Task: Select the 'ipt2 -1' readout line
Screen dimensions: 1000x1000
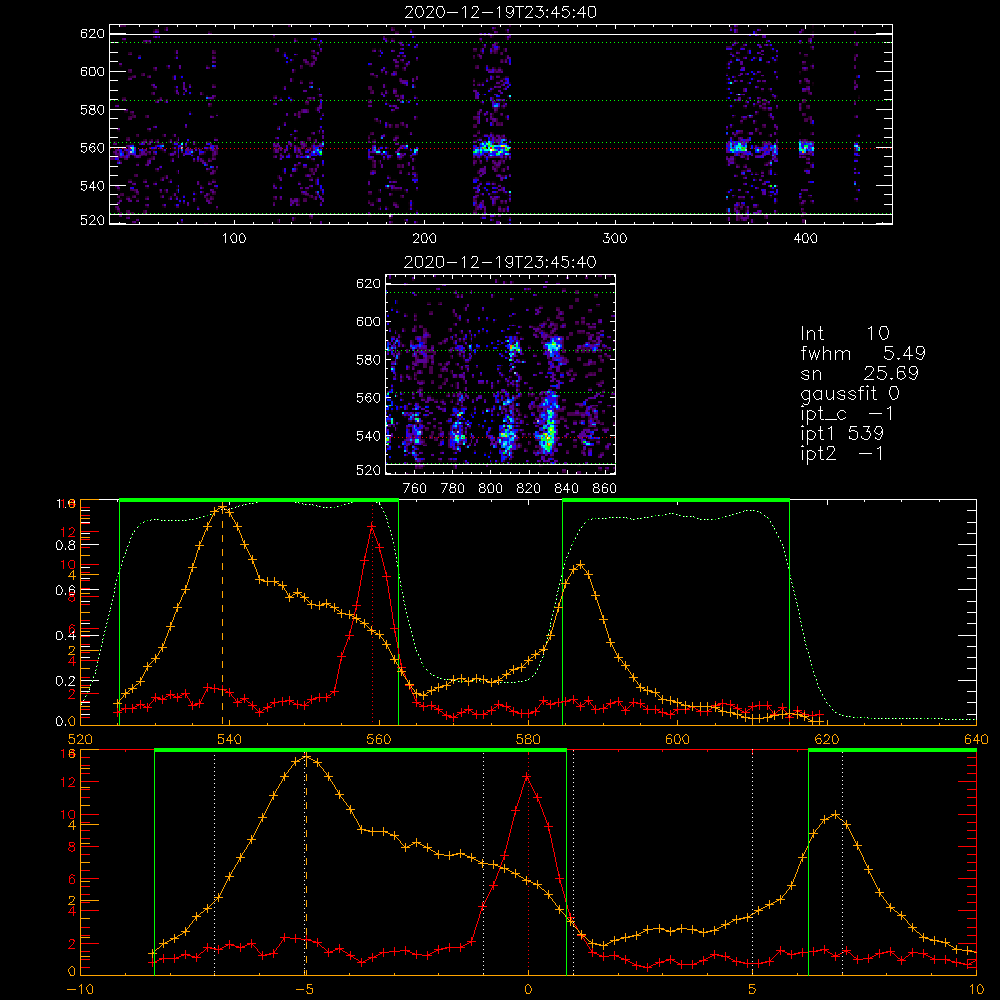Action: (842, 453)
